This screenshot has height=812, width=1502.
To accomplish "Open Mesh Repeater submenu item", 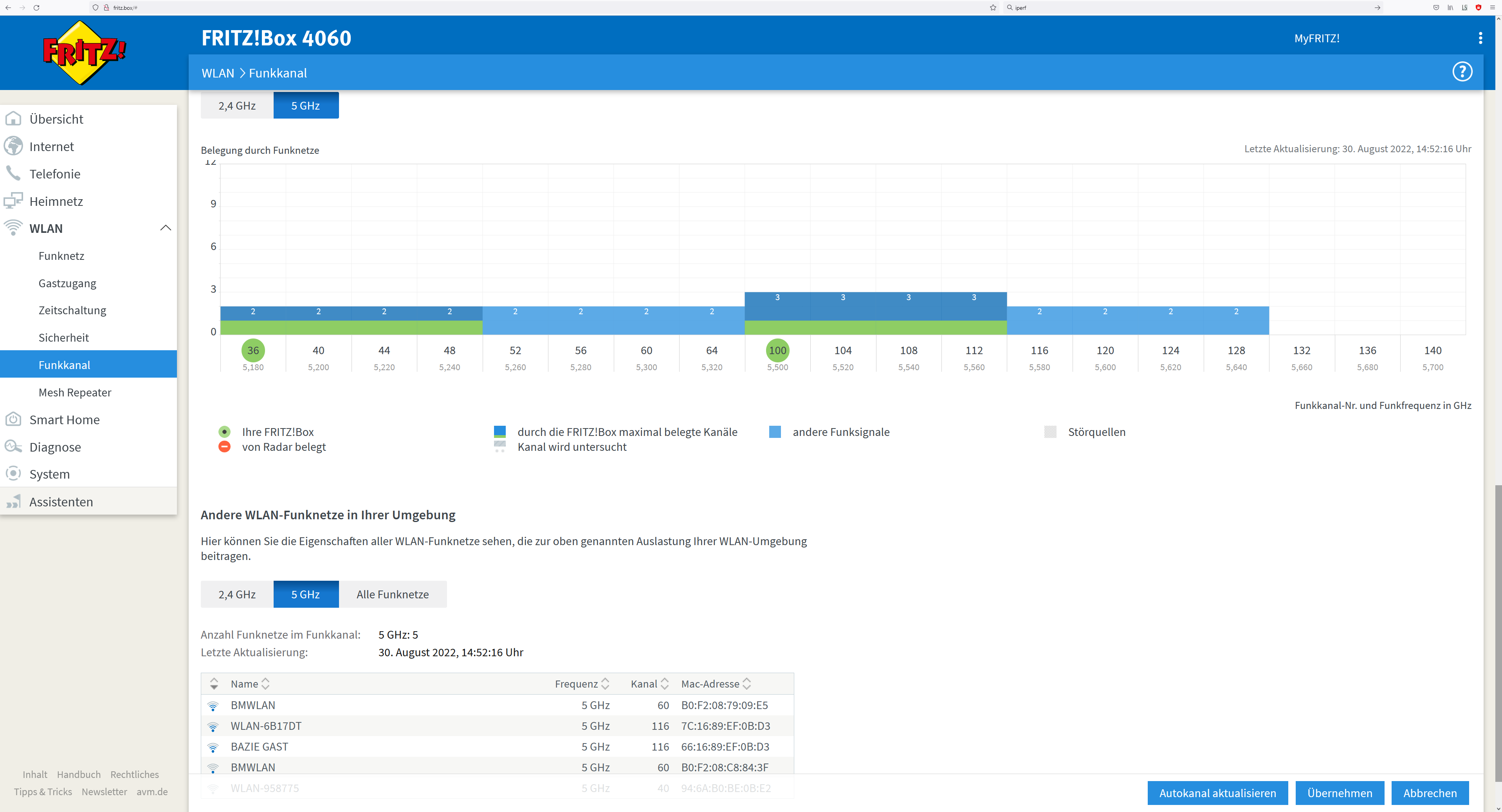I will pos(75,392).
